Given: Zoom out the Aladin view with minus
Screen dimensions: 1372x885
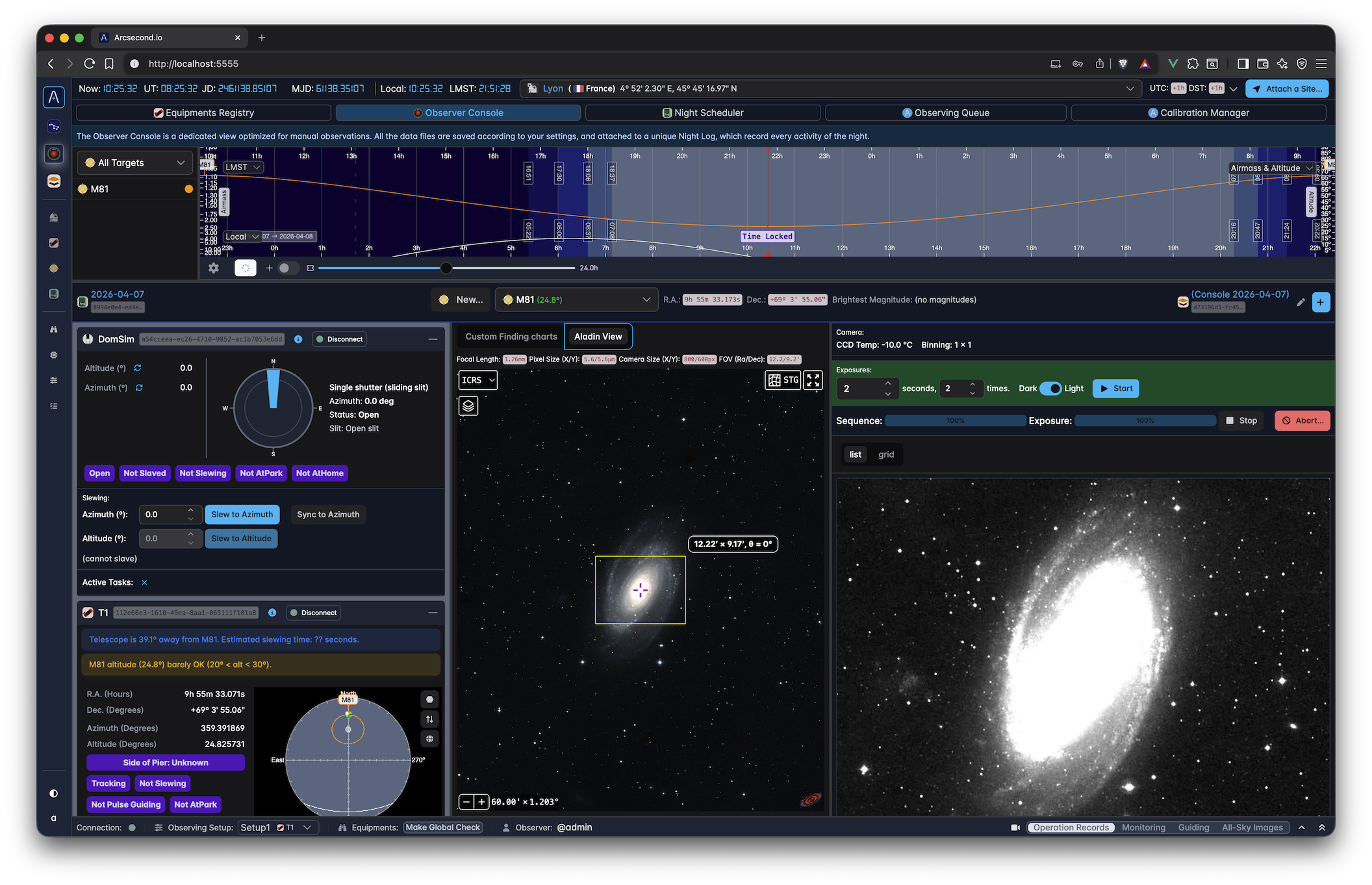Looking at the screenshot, I should click(466, 802).
